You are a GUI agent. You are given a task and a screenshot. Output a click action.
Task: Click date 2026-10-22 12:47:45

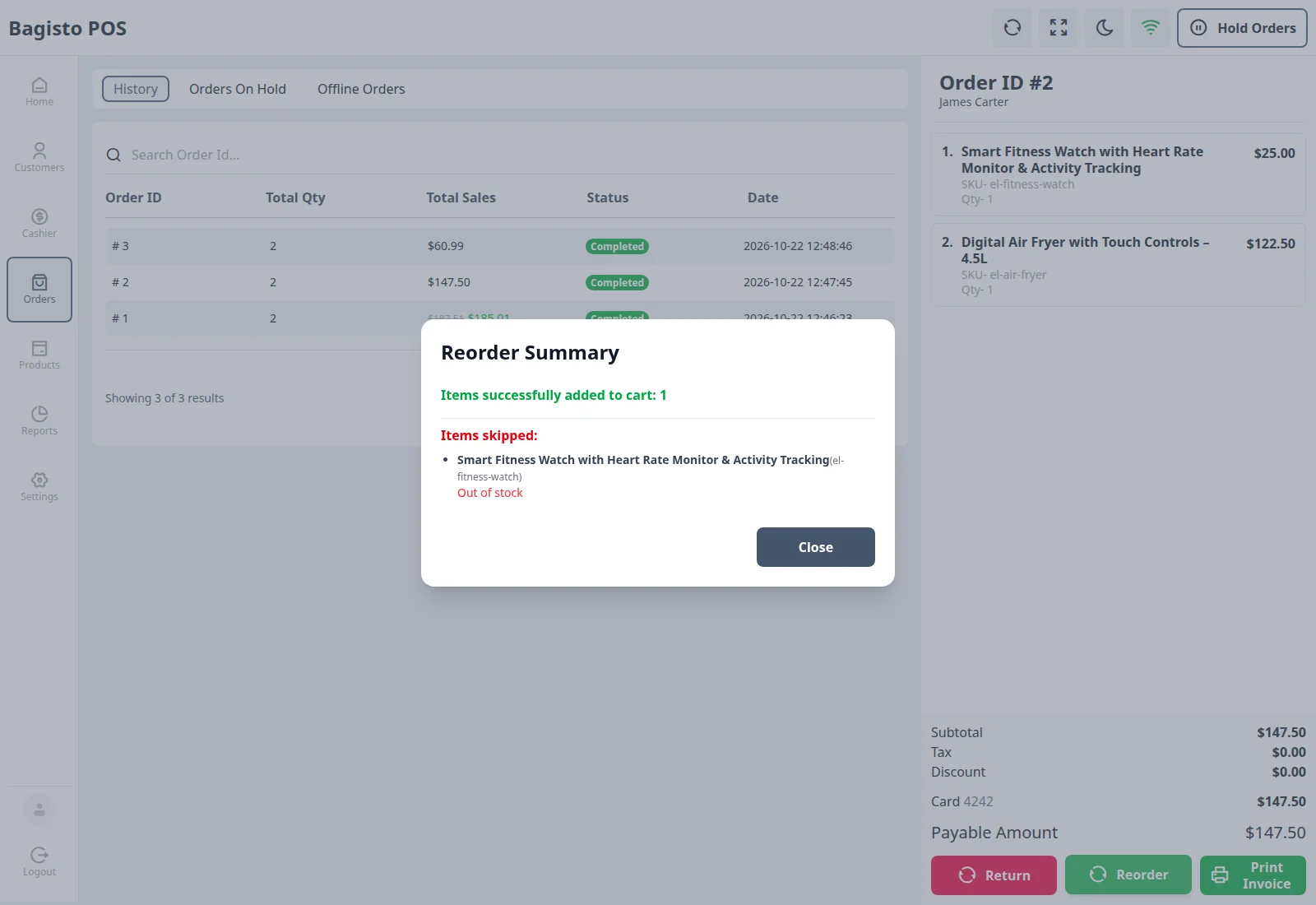tap(798, 282)
